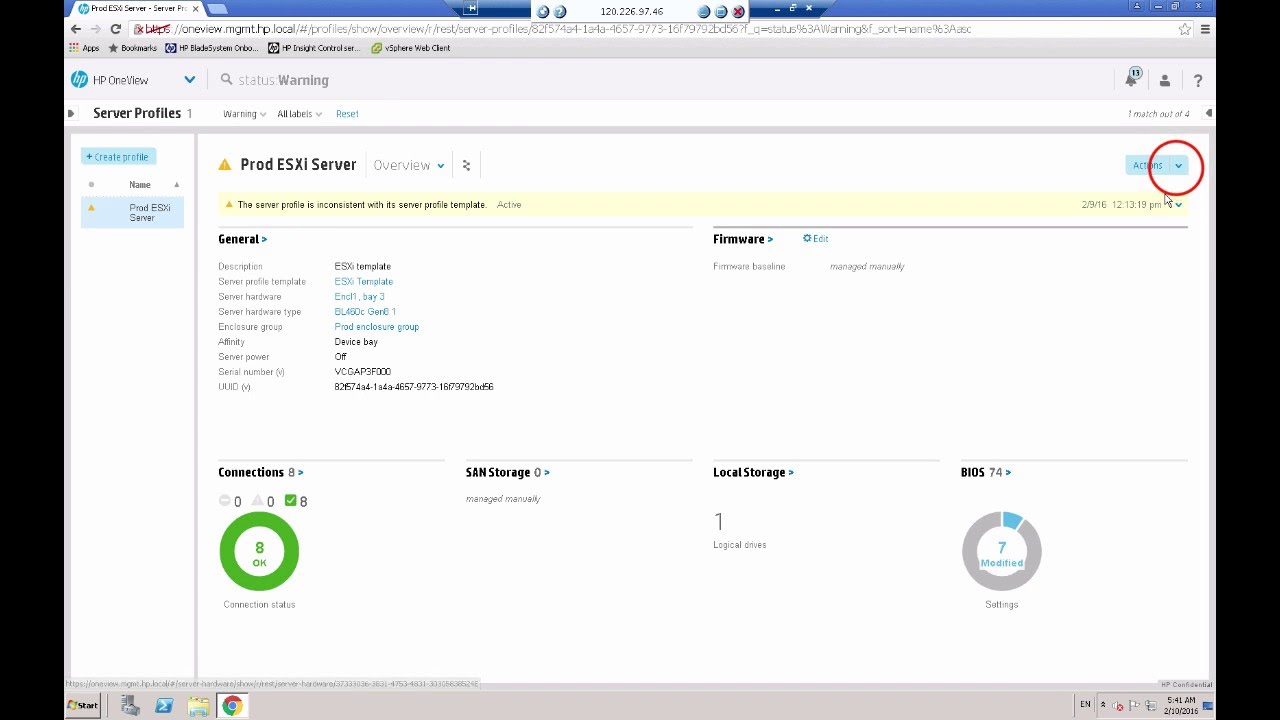Select Prod ESXi Server in profile list
1280x720 pixels.
(x=132, y=213)
